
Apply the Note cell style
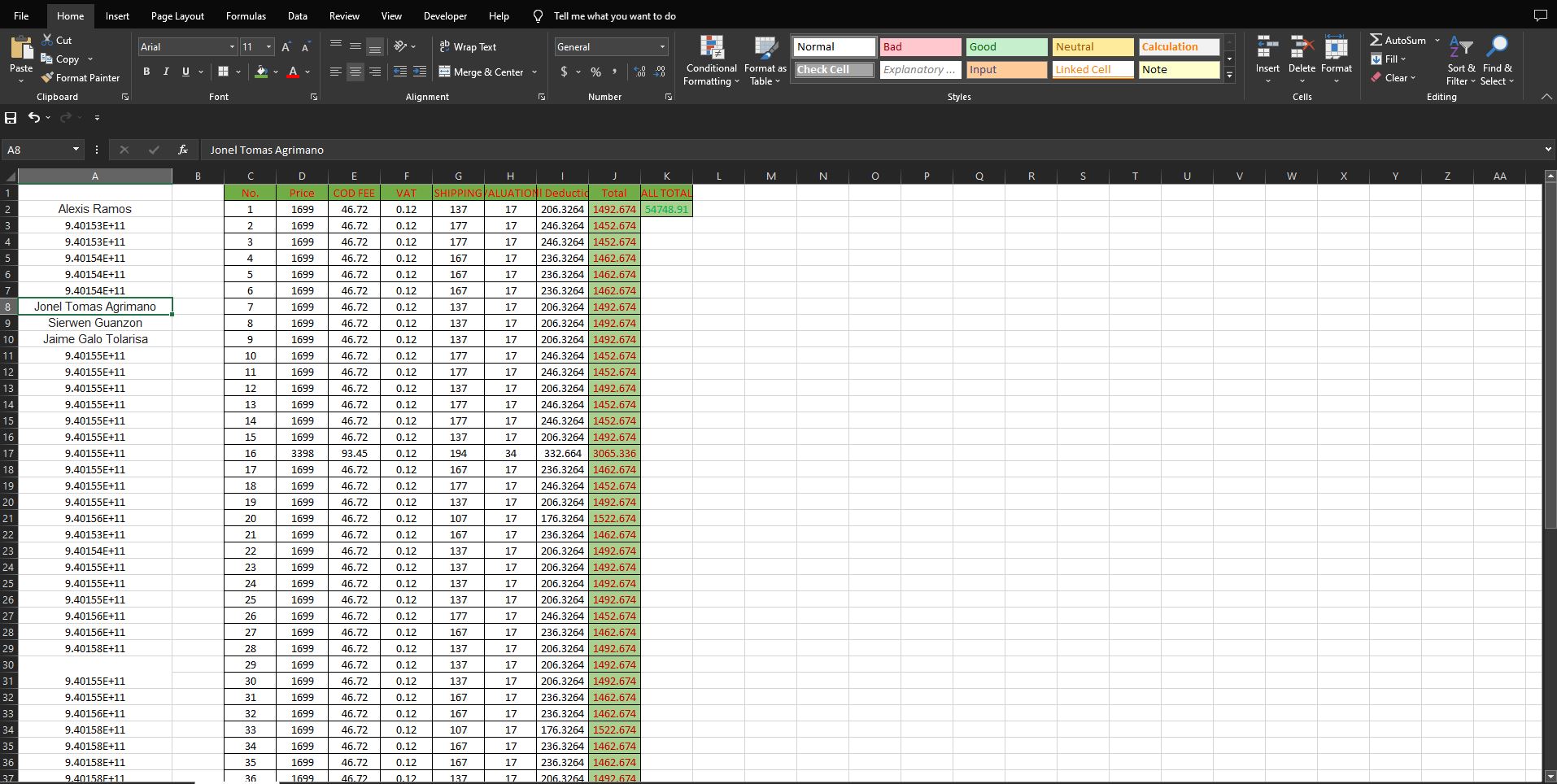(x=1180, y=70)
